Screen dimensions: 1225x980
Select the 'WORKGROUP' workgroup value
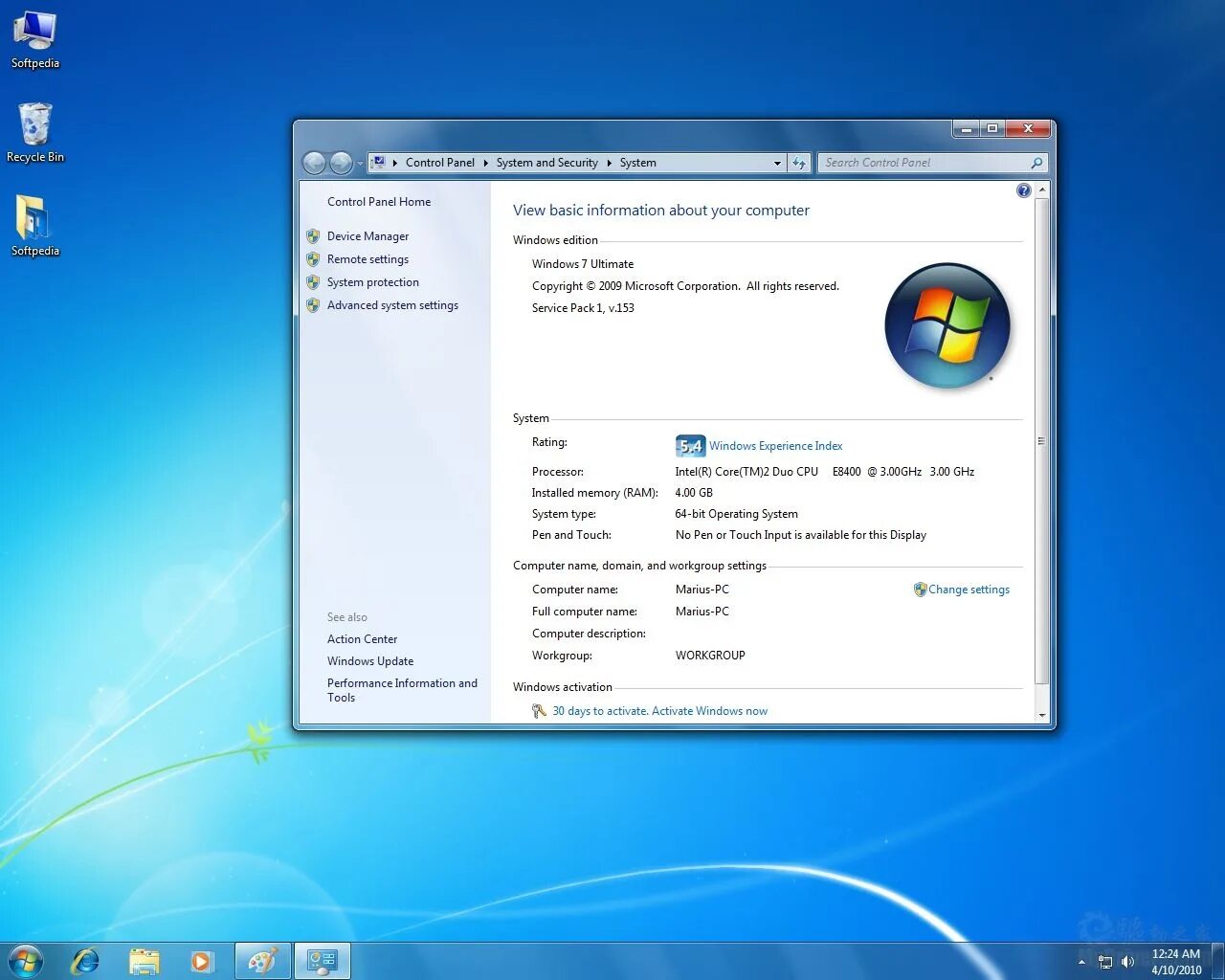pyautogui.click(x=710, y=656)
